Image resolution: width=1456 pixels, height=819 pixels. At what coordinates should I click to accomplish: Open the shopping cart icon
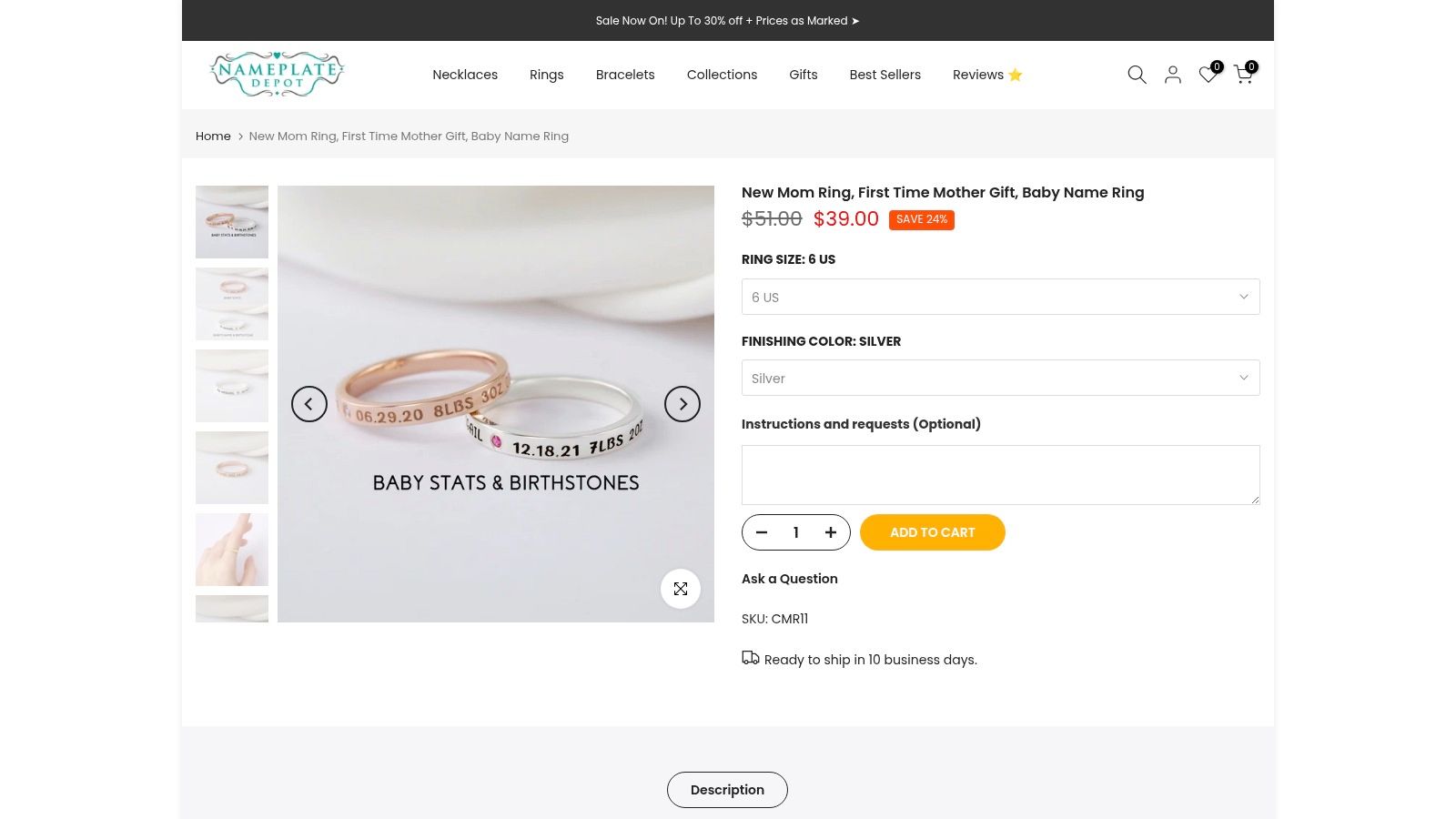point(1244,75)
